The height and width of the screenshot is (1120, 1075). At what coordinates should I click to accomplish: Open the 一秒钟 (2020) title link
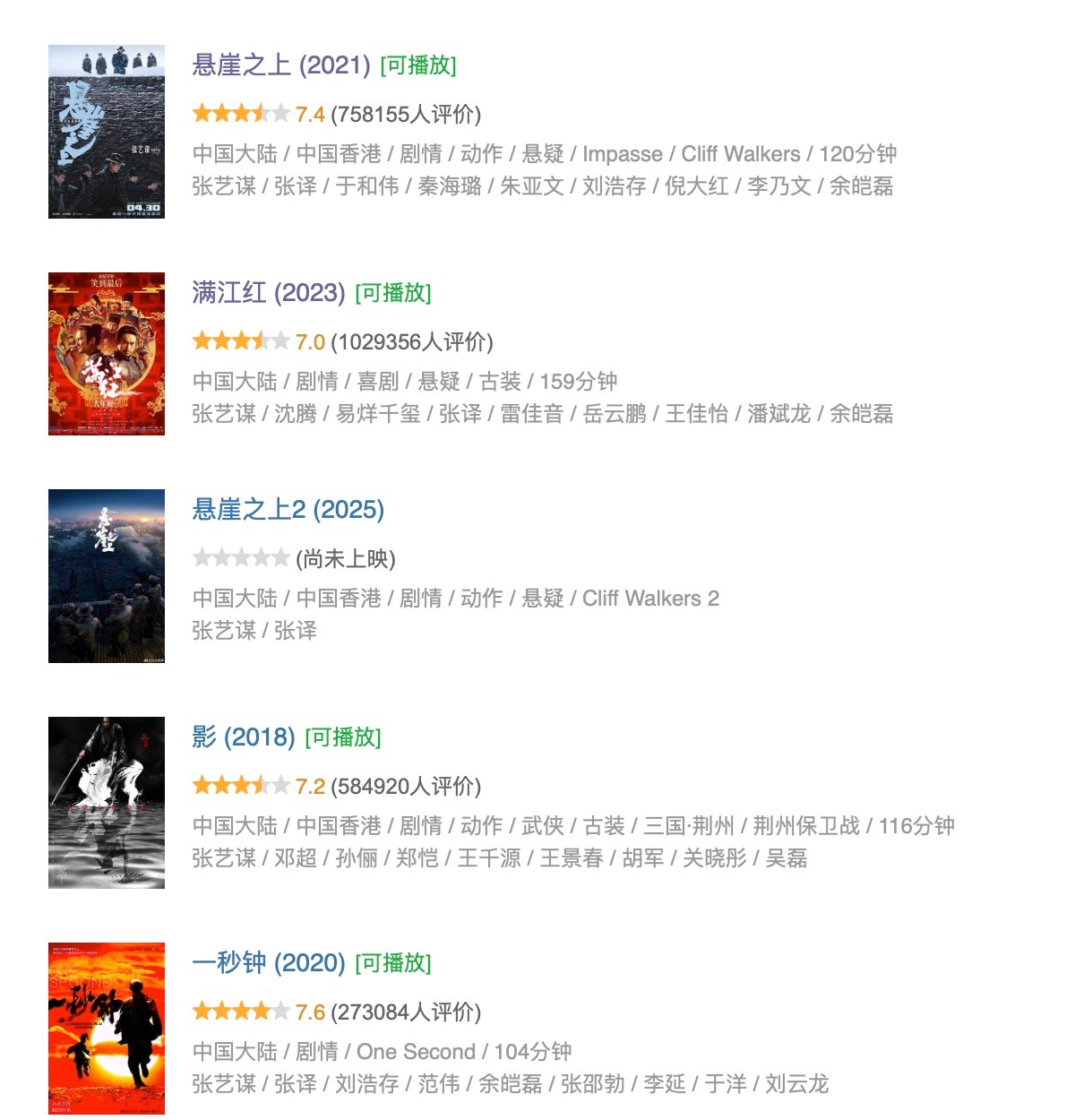pos(269,963)
